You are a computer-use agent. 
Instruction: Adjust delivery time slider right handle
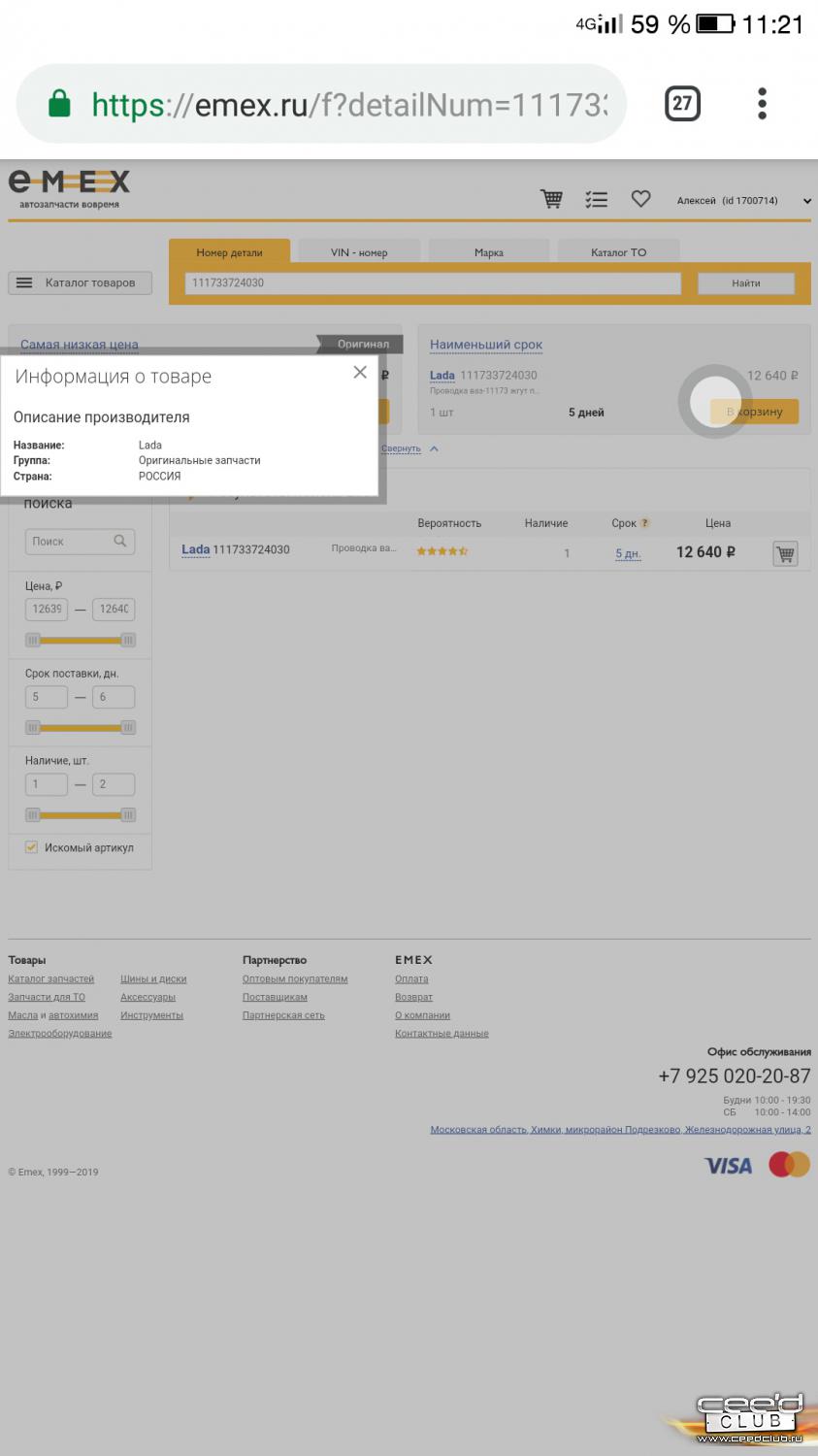pyautogui.click(x=128, y=727)
